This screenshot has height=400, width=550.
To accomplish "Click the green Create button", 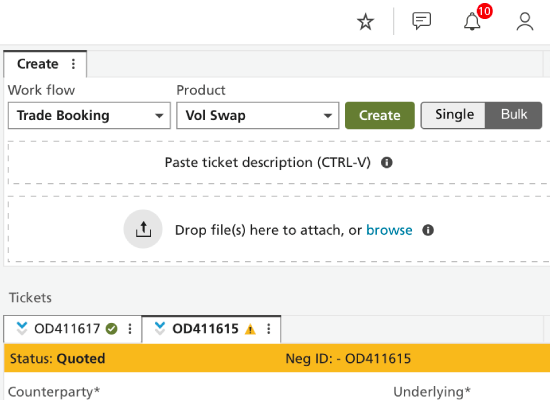I will [380, 115].
